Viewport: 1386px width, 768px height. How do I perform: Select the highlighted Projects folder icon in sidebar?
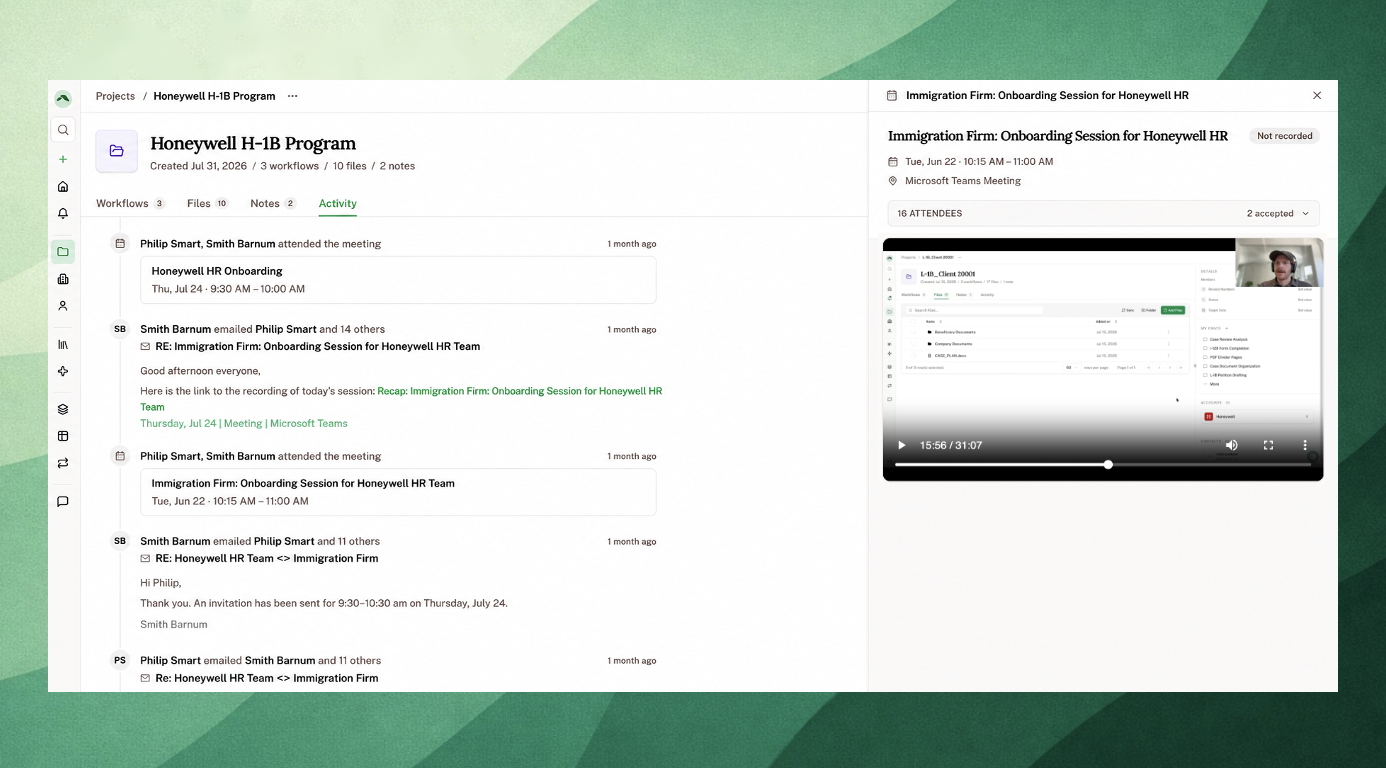click(x=63, y=251)
